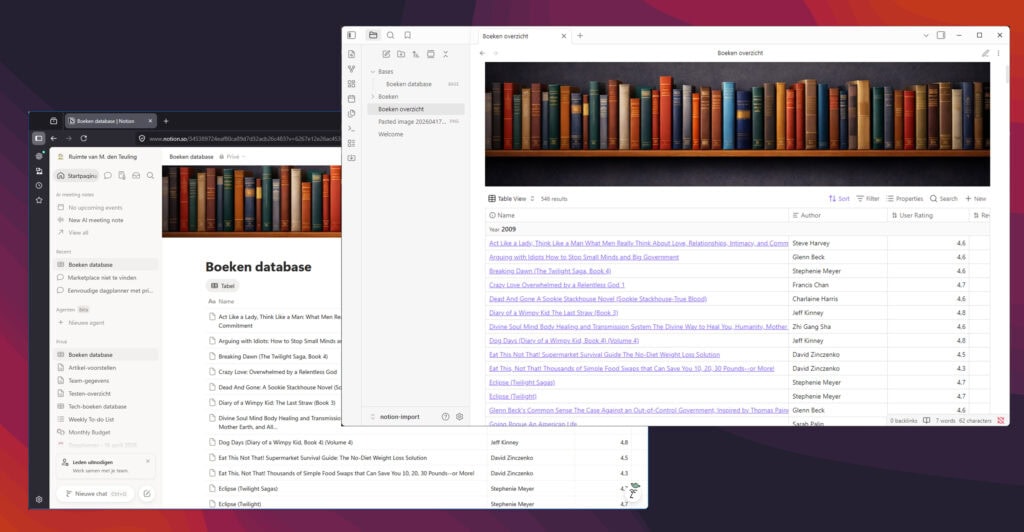This screenshot has height=532, width=1024.
Task: Open the Ruimte van M. den Teuling workspace switcher
Action: (98, 157)
